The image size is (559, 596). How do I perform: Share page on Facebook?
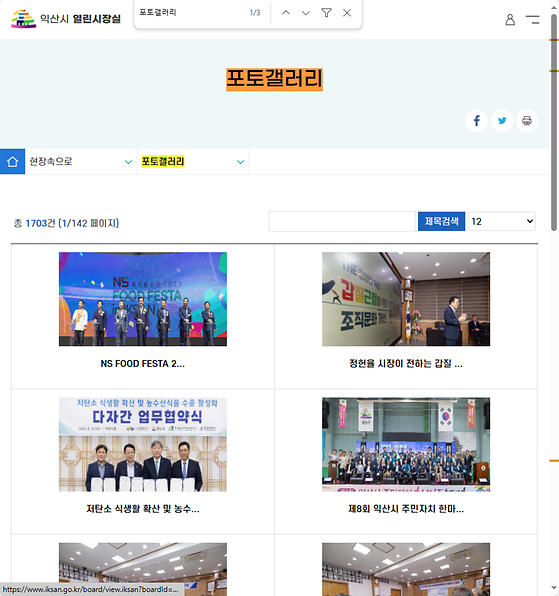coord(477,120)
